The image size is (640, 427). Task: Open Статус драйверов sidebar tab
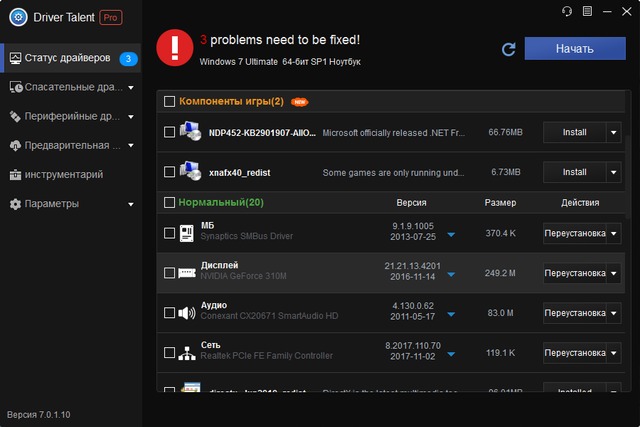[x=70, y=59]
